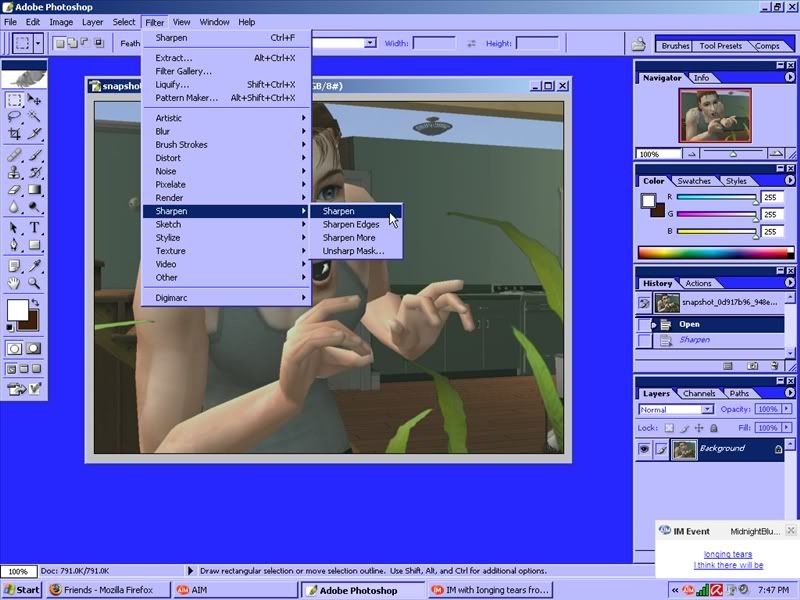Click the color ramp spectrum bar
This screenshot has width=800, height=600.
716,252
